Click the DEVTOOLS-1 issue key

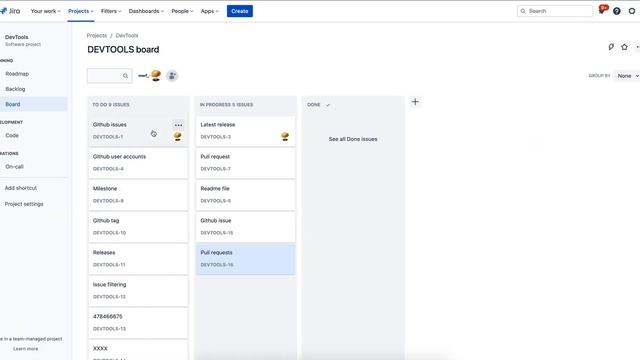(x=108, y=137)
